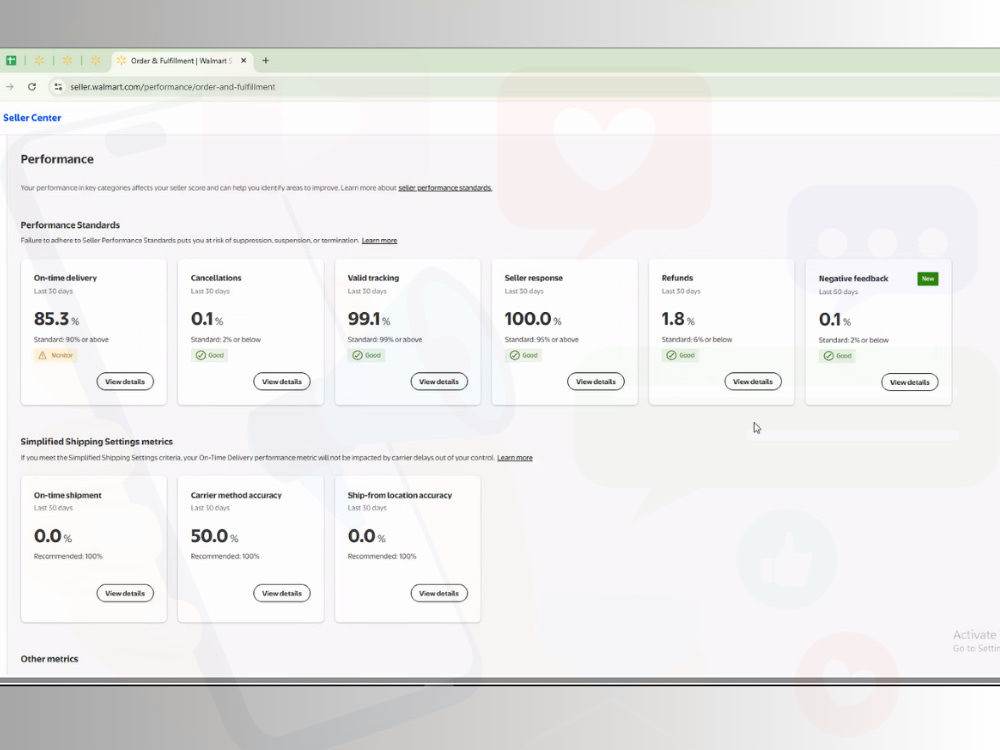Focus the address bar URL field
Viewport: 1000px width, 750px height.
173,87
